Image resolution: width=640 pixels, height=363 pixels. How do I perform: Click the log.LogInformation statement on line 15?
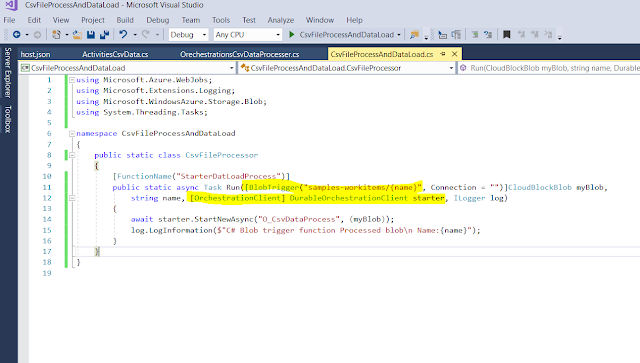tap(305, 230)
